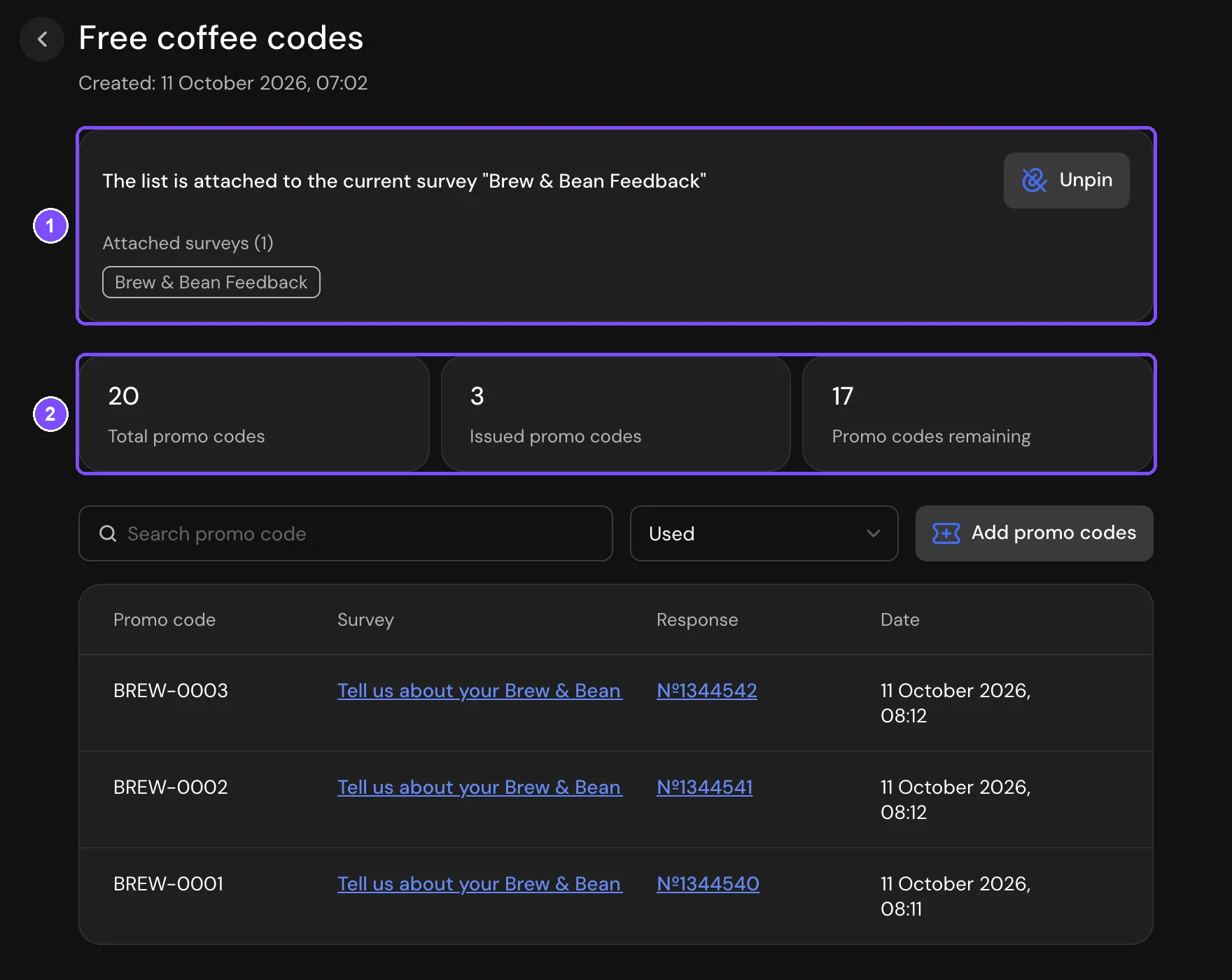Click the Attached surveys (1) label
This screenshot has height=980, width=1232.
188,243
